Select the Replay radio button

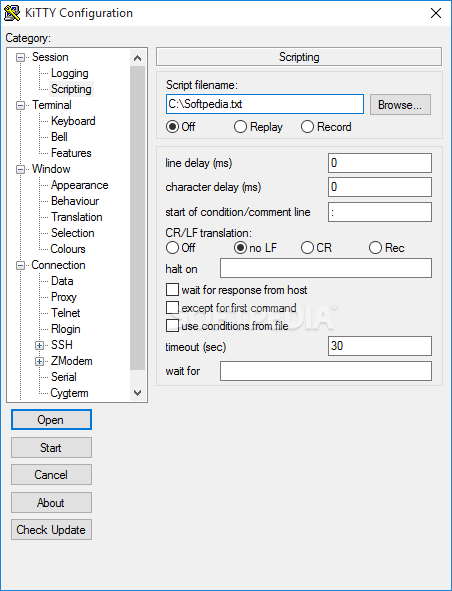coord(241,127)
